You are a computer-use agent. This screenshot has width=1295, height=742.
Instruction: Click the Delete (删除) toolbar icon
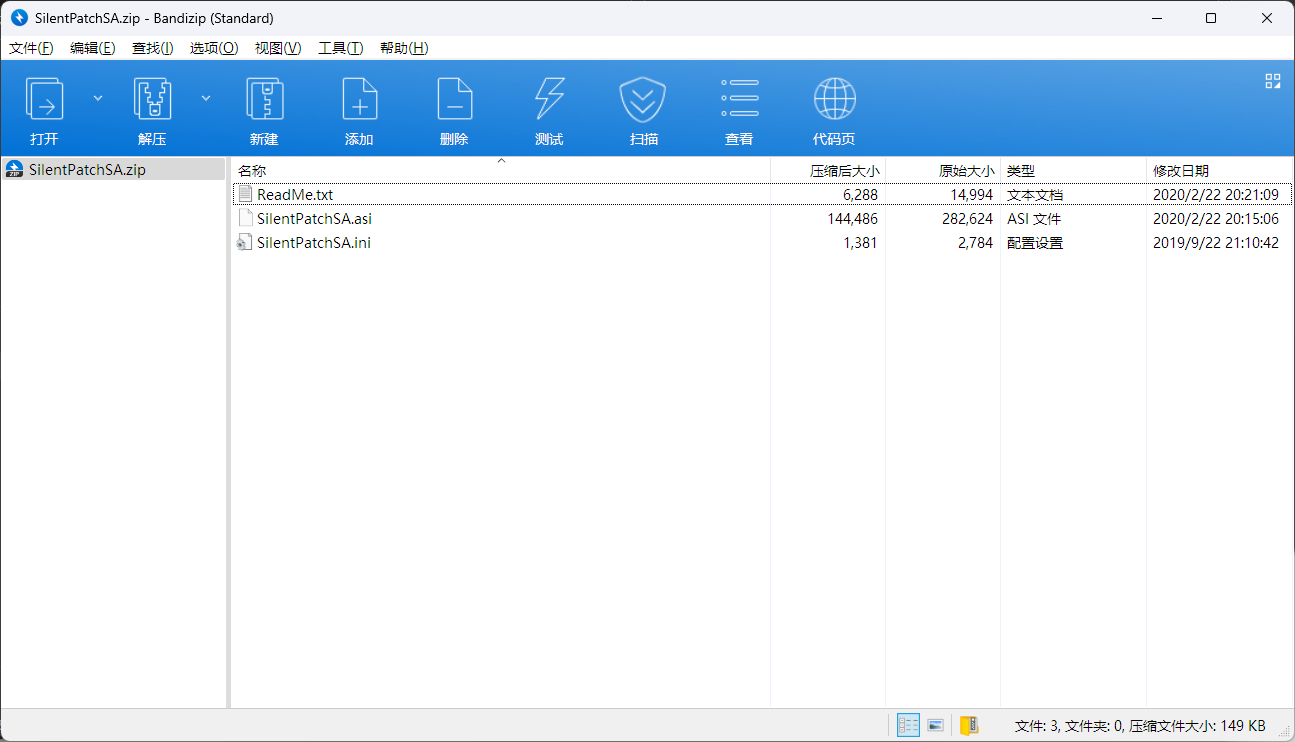tap(454, 99)
